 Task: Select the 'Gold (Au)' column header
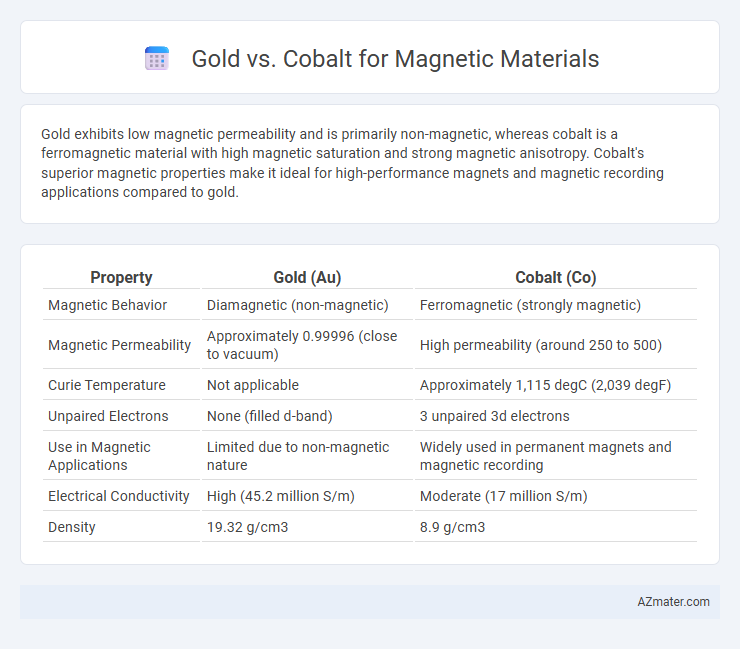coord(307,277)
